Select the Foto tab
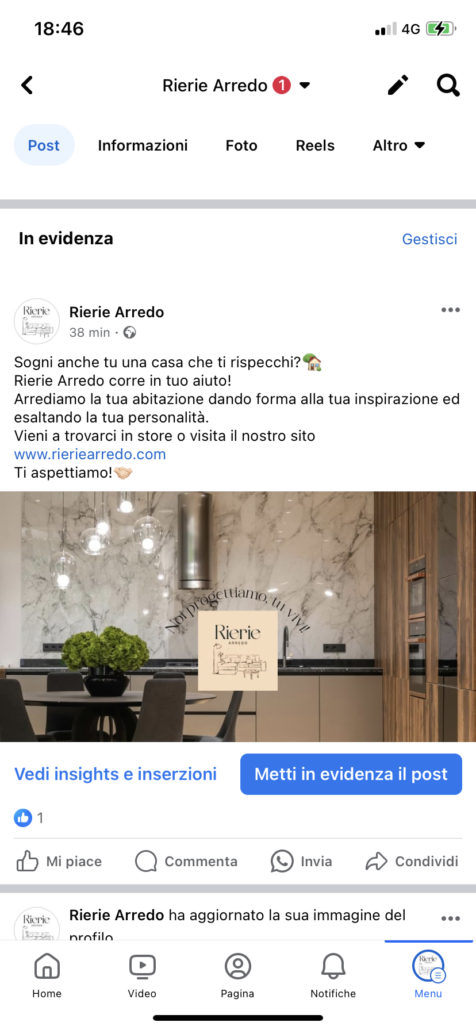The image size is (476, 1030). [242, 145]
